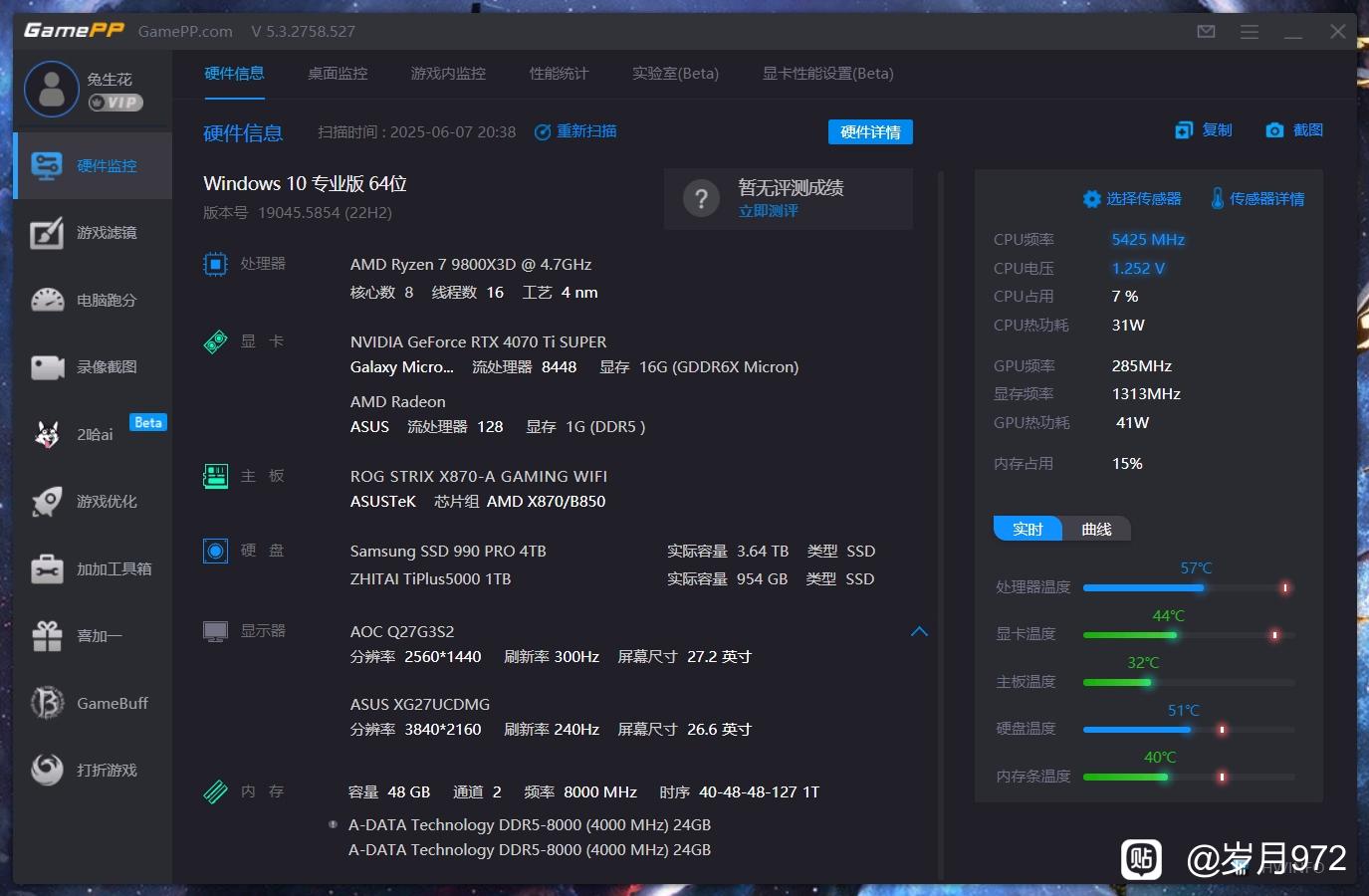The image size is (1369, 896).
Task: Click the ASUS XG27UCDMG monitor name
Action: [419, 704]
